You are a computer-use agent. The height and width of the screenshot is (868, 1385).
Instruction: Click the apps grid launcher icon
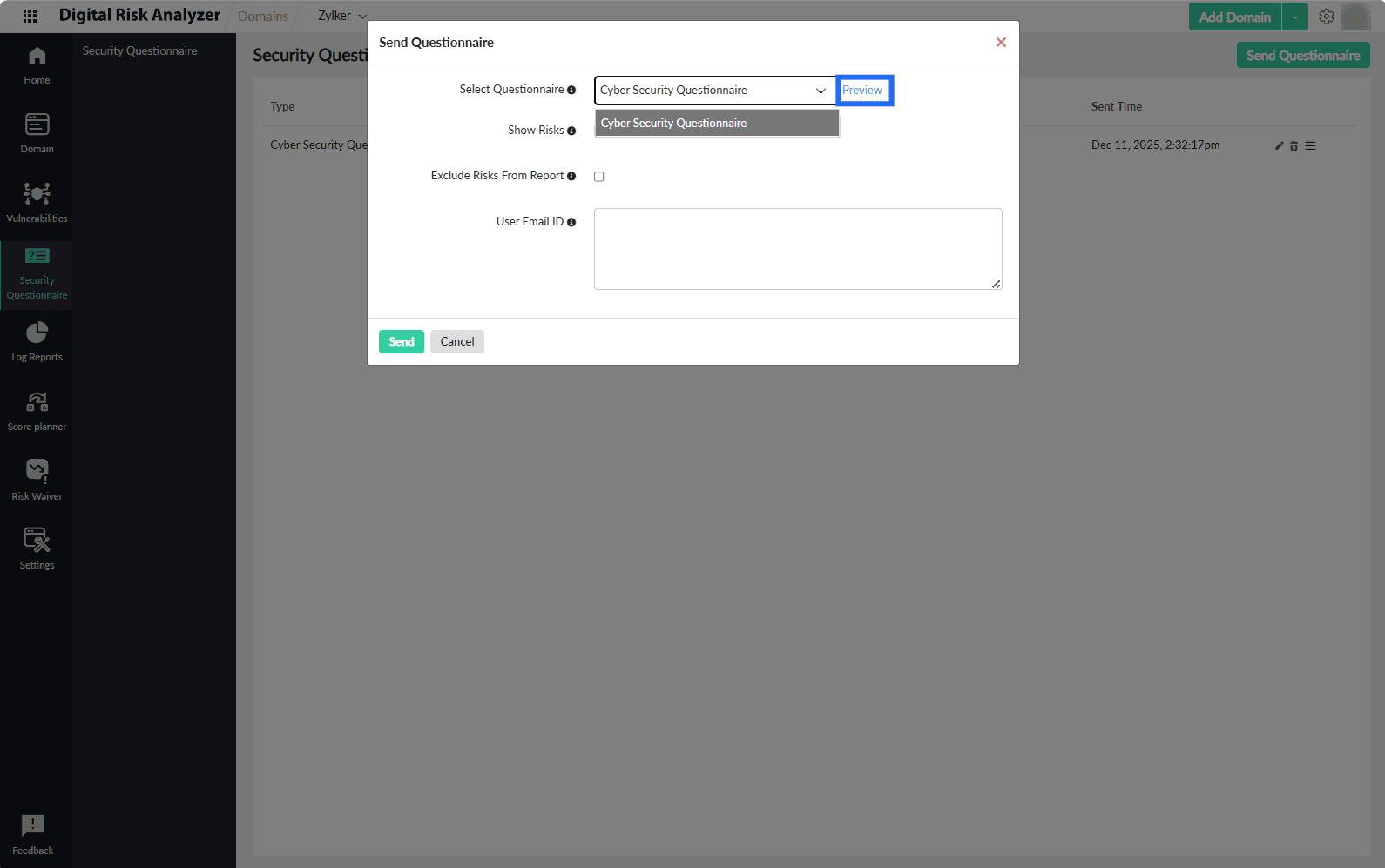(x=30, y=16)
